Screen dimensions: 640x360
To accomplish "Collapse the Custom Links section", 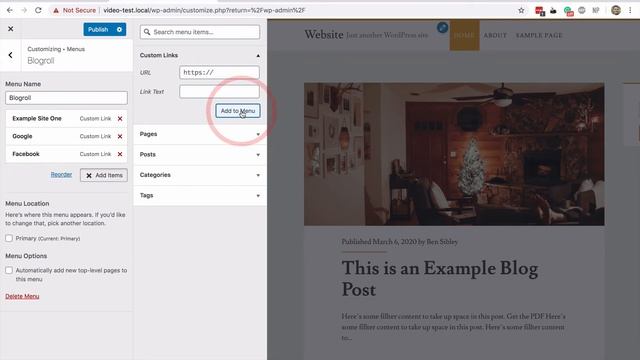I will 258,56.
